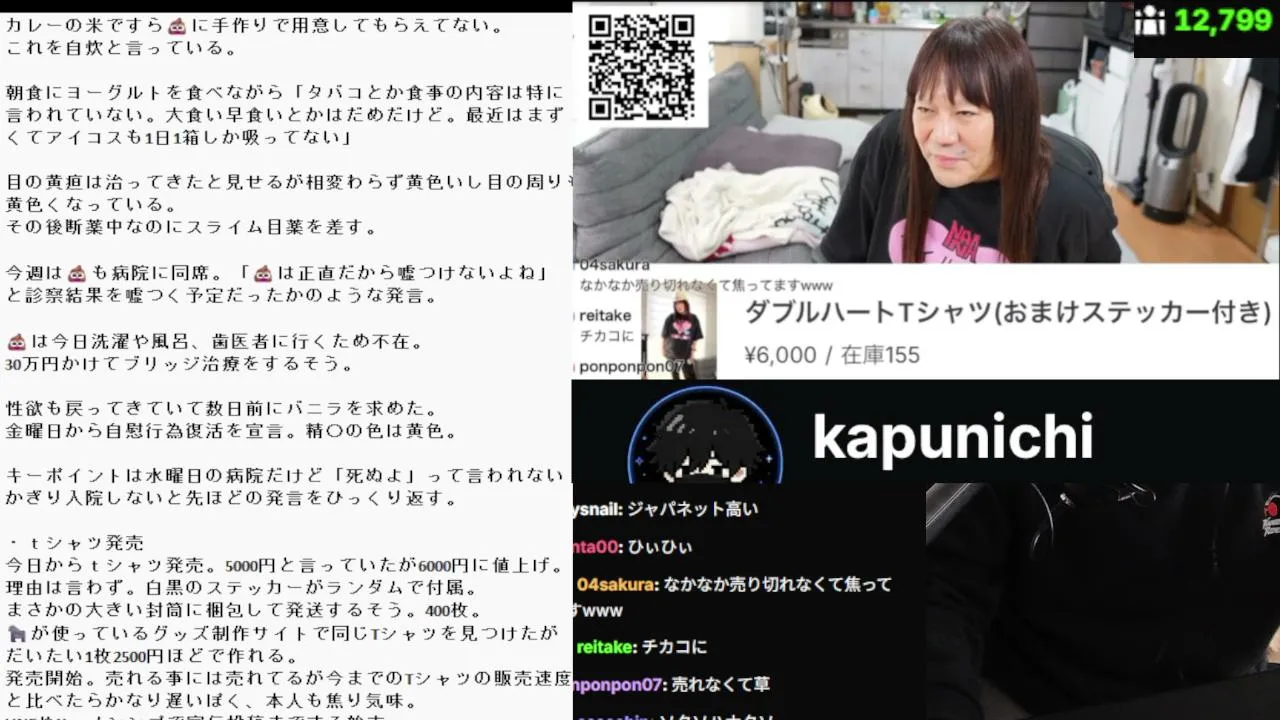
Task: Click the product title ダブルハートTシャツ(おまけステッカー付き)
Action: [x=1007, y=312]
